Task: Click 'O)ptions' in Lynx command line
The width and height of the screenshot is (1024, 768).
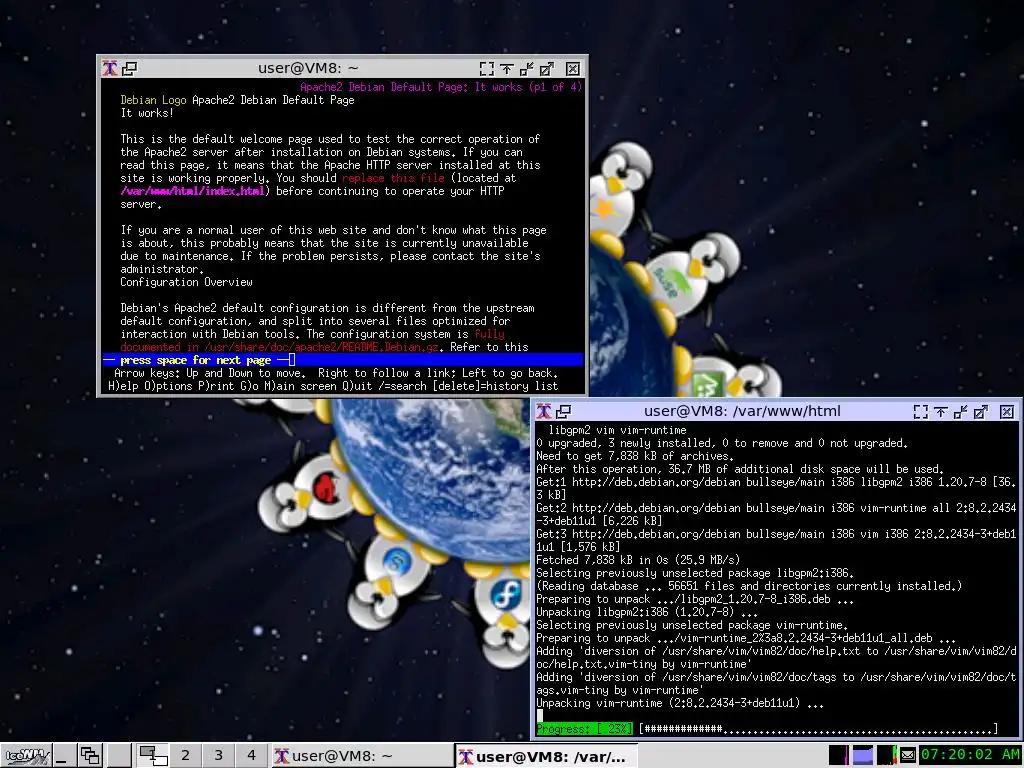Action: (x=168, y=386)
